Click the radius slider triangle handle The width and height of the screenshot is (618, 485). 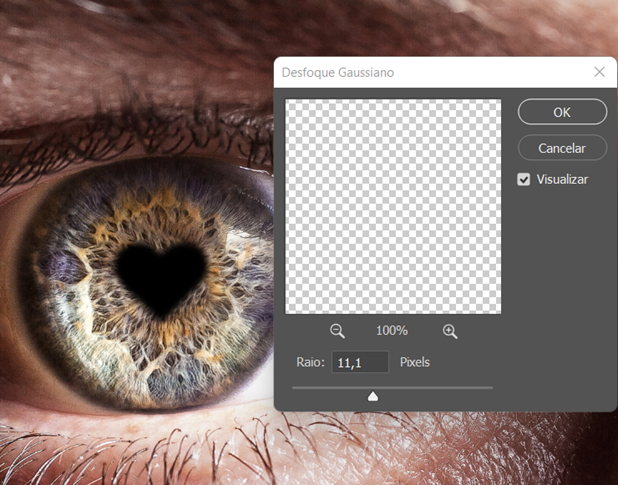click(x=373, y=396)
